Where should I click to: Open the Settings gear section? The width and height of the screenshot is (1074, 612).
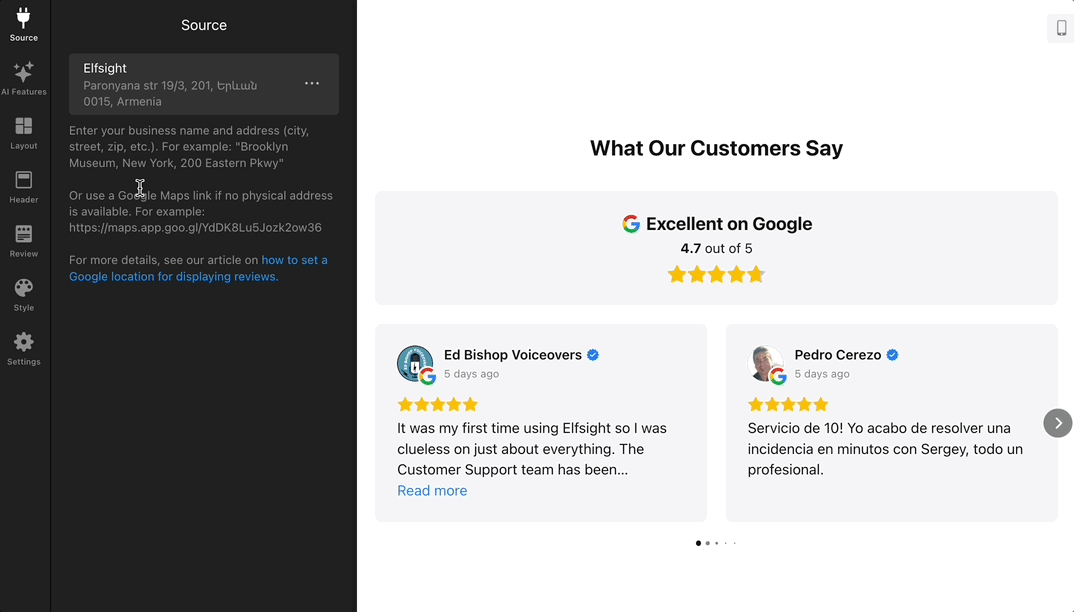point(24,348)
